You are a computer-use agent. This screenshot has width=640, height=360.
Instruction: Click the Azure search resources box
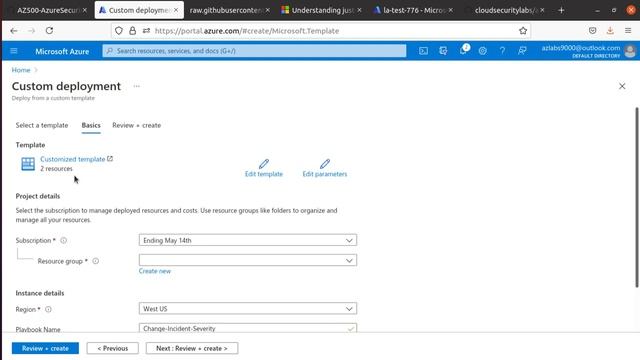254,51
